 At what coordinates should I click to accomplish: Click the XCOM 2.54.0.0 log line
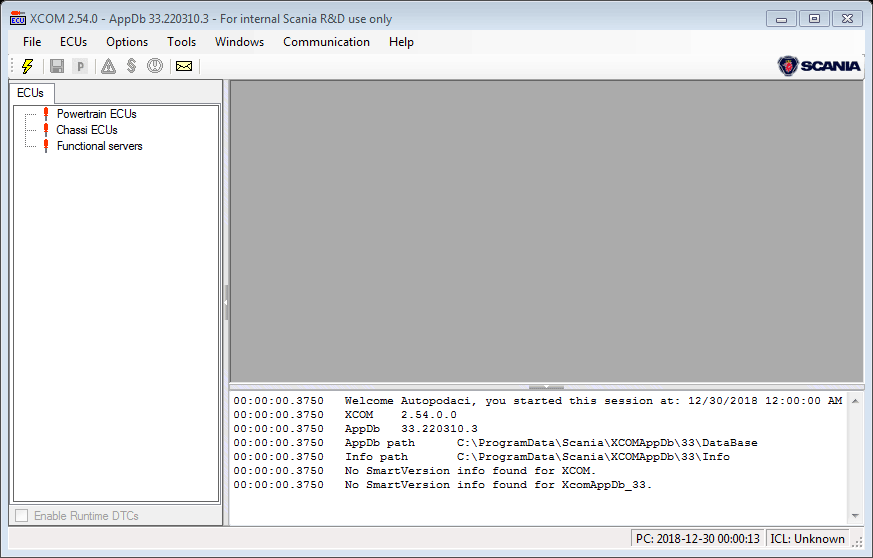click(345, 415)
